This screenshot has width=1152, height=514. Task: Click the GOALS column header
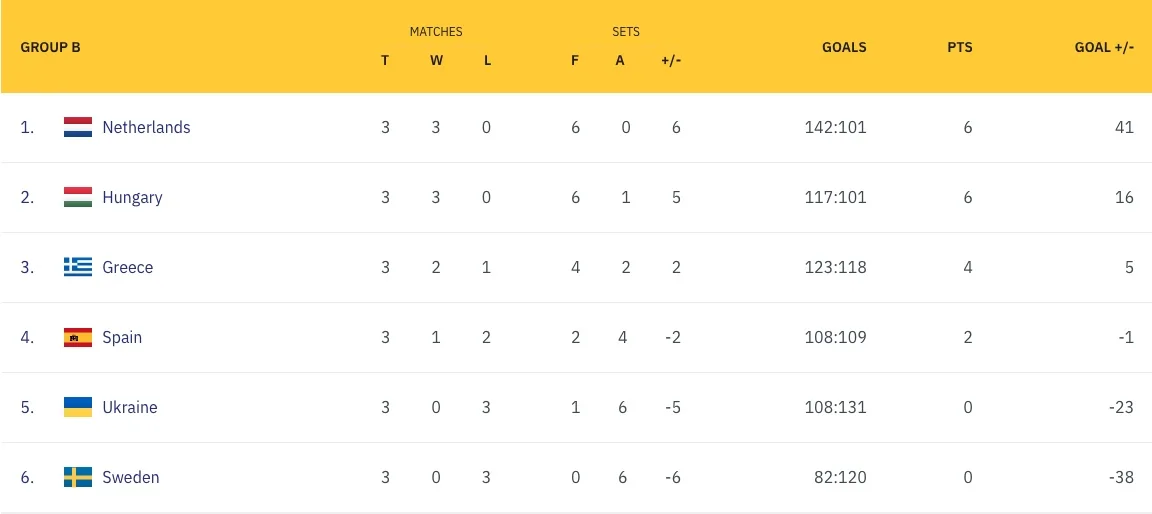(x=844, y=47)
